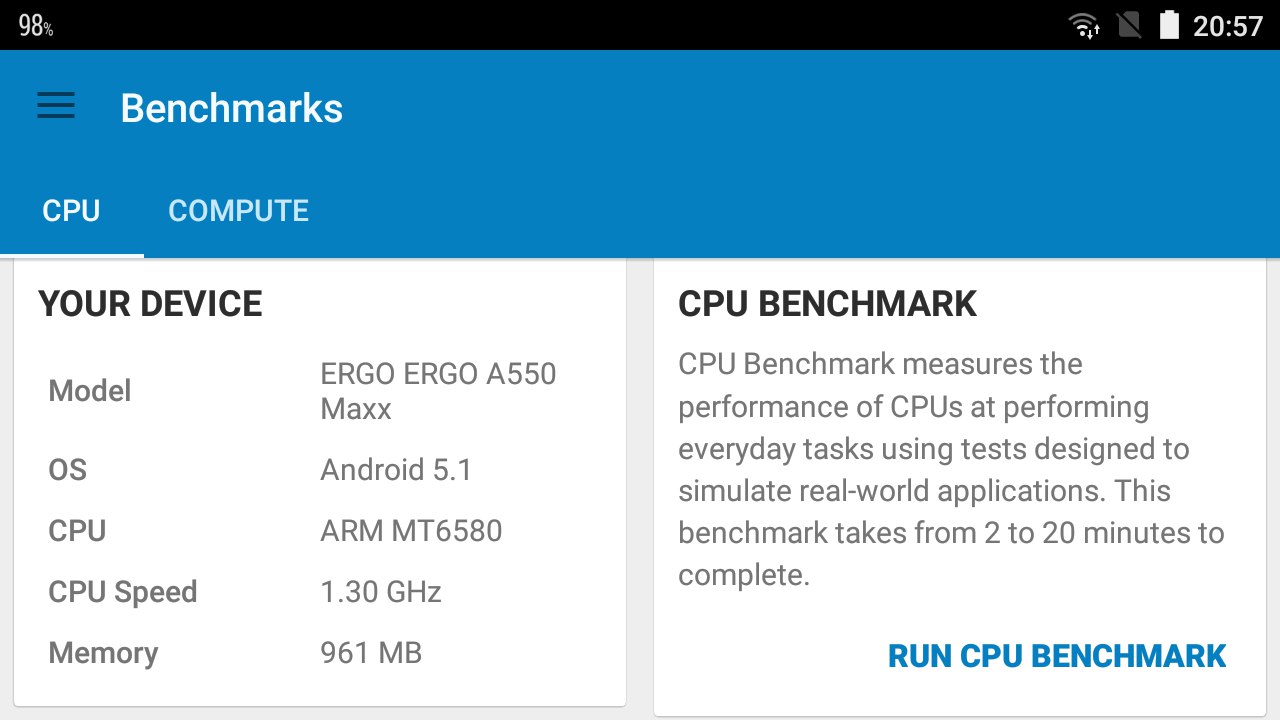Tap the battery icon in status bar
Viewport: 1280px width, 720px height.
1169,25
